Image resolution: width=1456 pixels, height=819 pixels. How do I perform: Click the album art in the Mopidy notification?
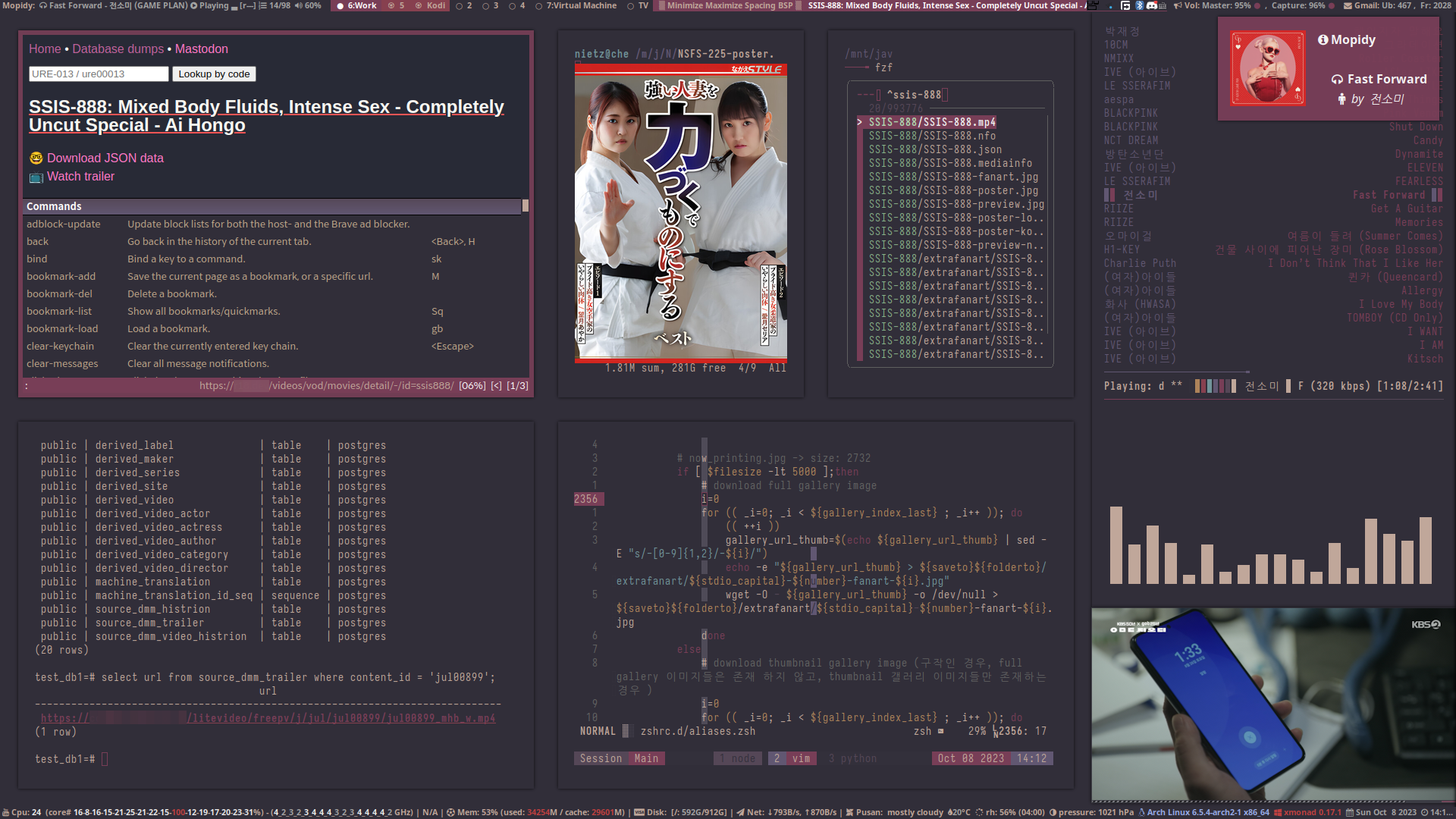1267,67
